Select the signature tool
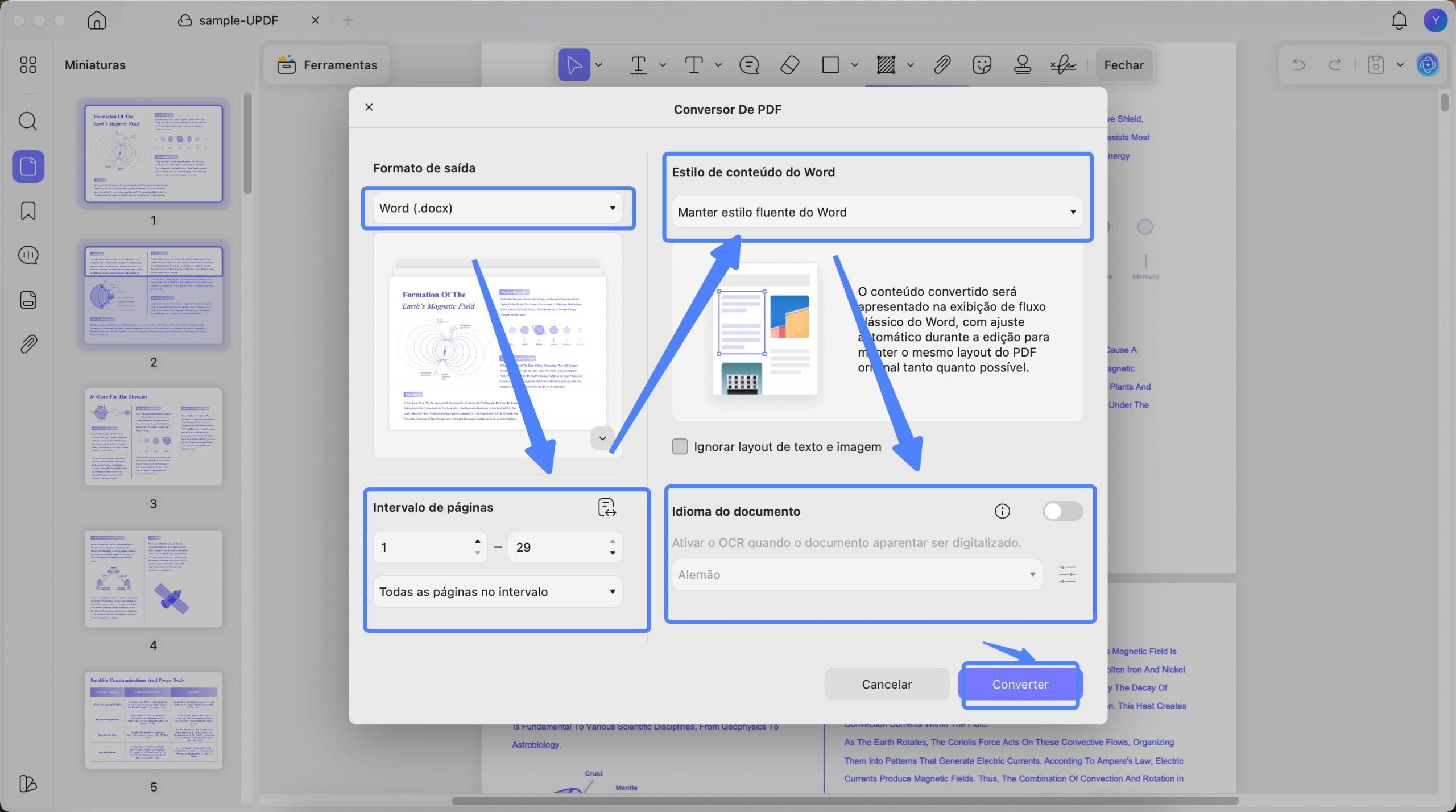The height and width of the screenshot is (812, 1456). coord(1063,65)
